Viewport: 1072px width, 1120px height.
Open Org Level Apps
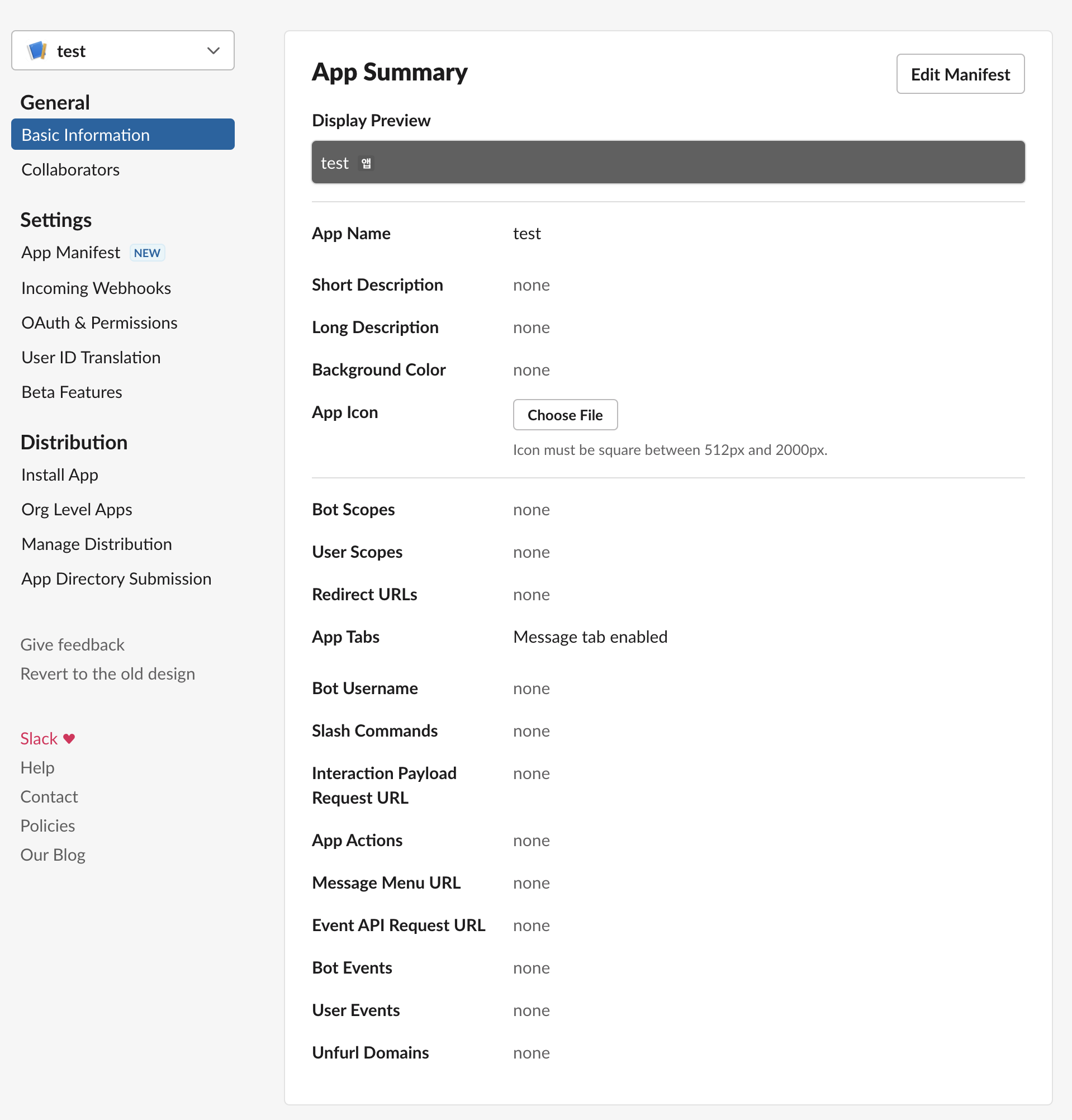[x=77, y=510]
